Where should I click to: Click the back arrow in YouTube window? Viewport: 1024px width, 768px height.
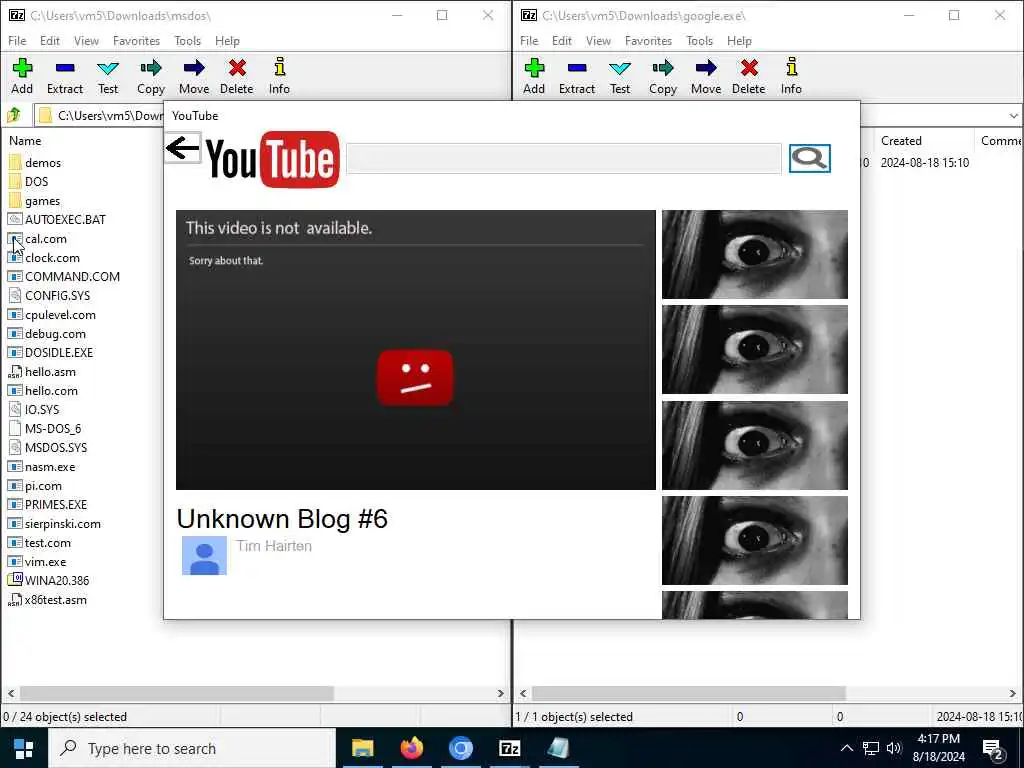point(182,148)
